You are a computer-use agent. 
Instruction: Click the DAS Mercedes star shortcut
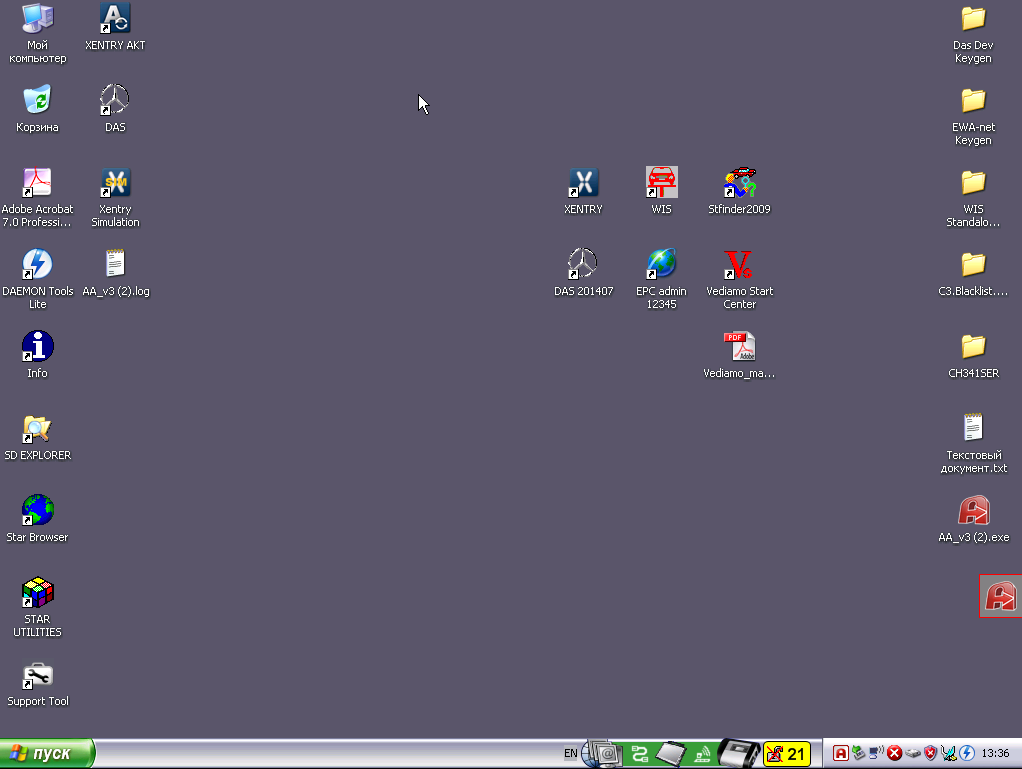pyautogui.click(x=115, y=108)
